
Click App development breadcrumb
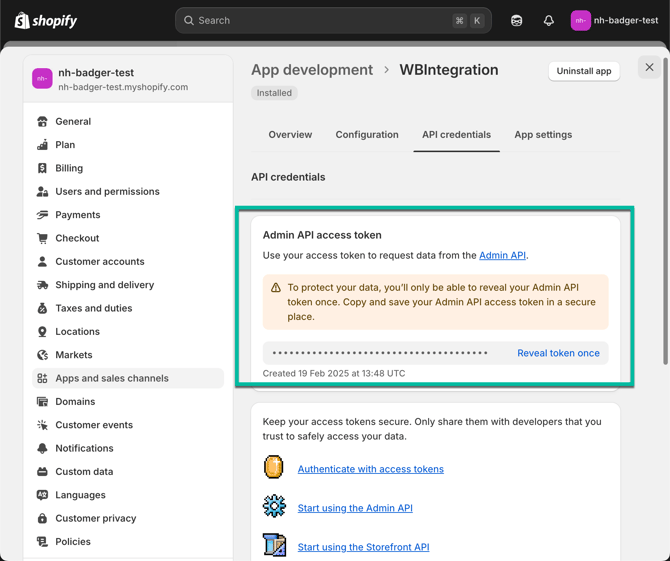312,70
